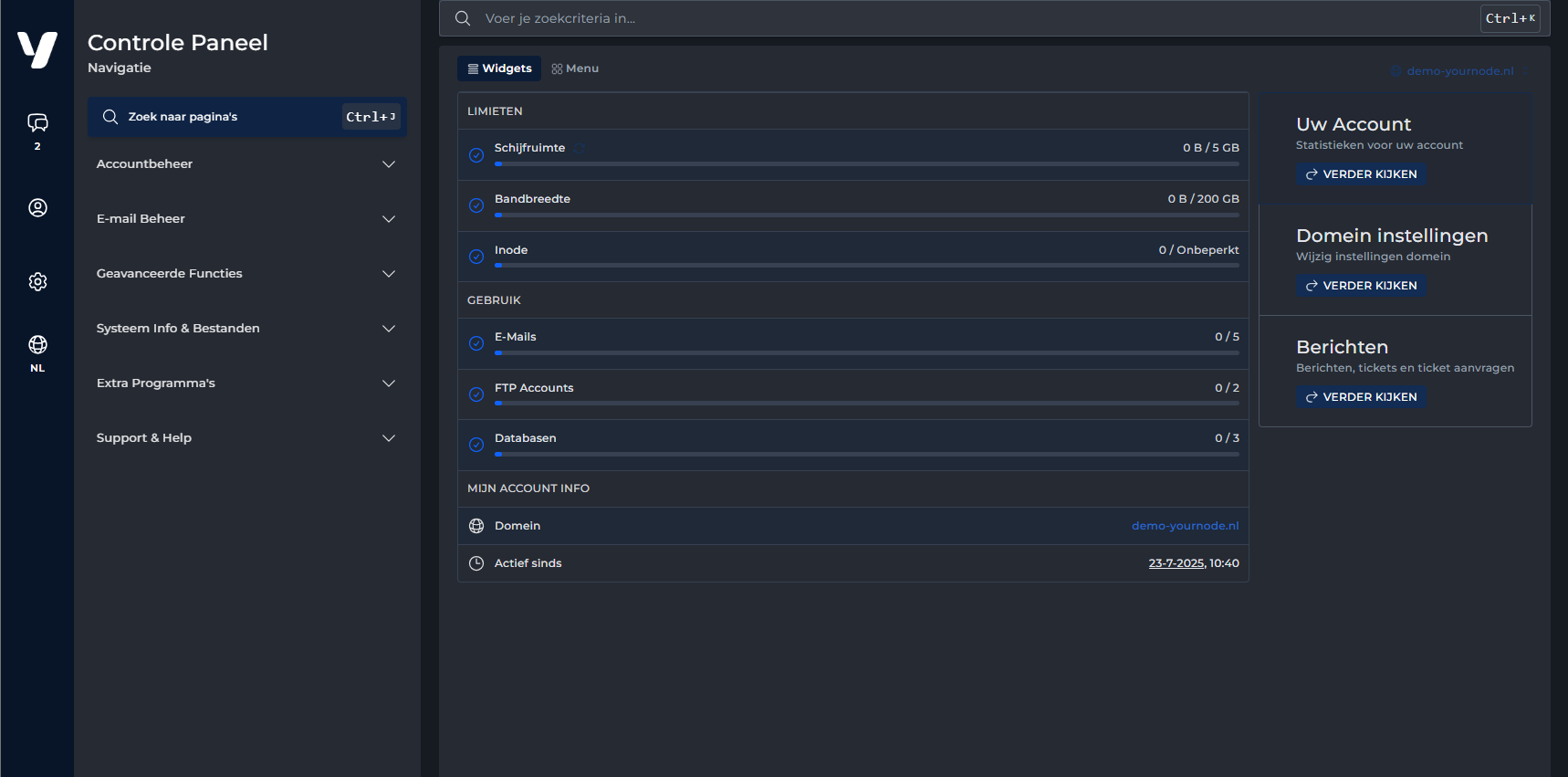
Task: Click VERDER KIJKEN under Uw Account
Action: [x=1361, y=174]
